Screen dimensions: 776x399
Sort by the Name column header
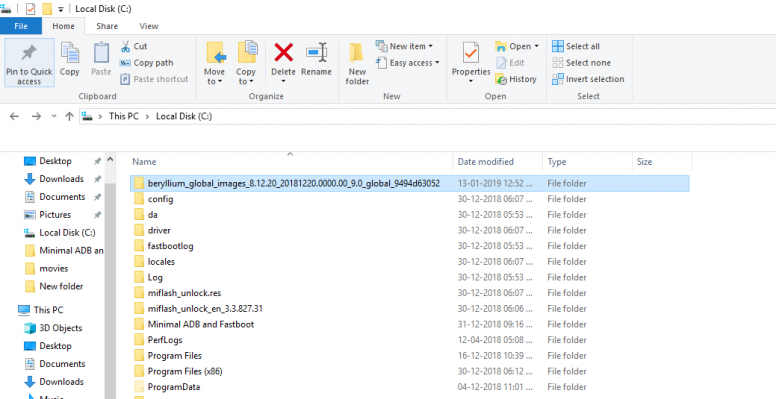[145, 162]
